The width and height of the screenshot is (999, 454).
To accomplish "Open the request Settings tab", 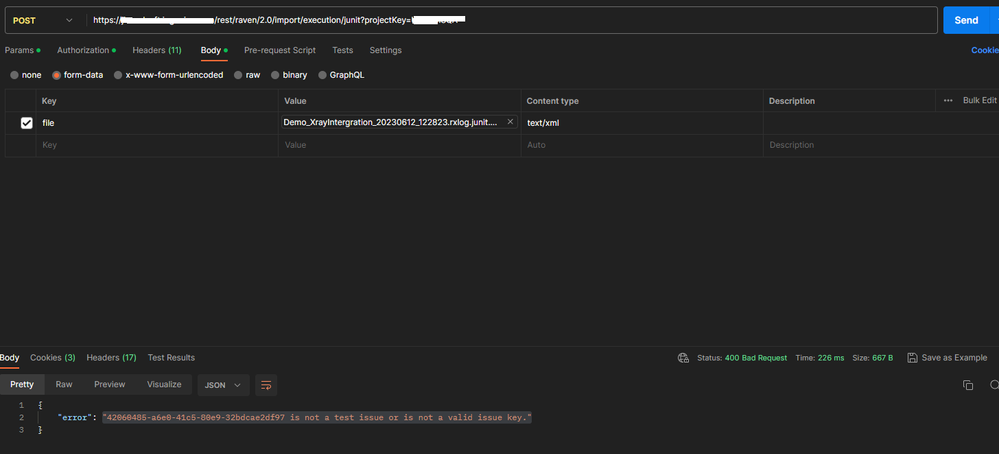I will coord(385,50).
